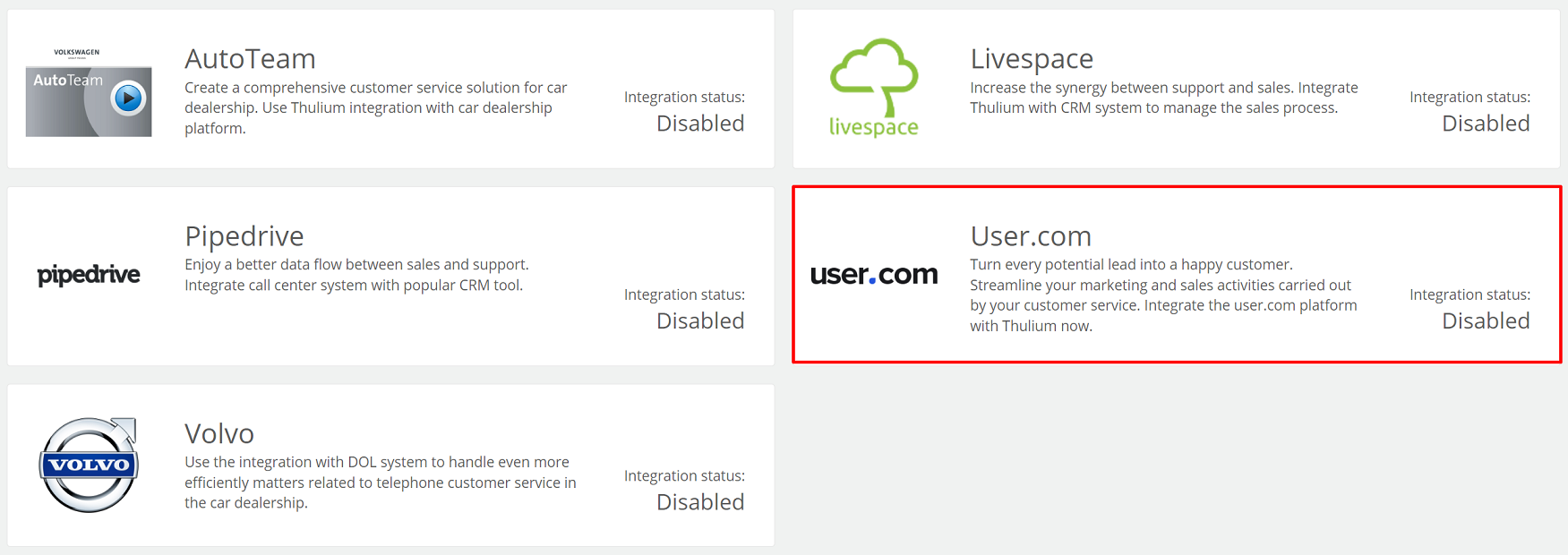Open the User.com integration title
1568x555 pixels.
click(x=1031, y=235)
